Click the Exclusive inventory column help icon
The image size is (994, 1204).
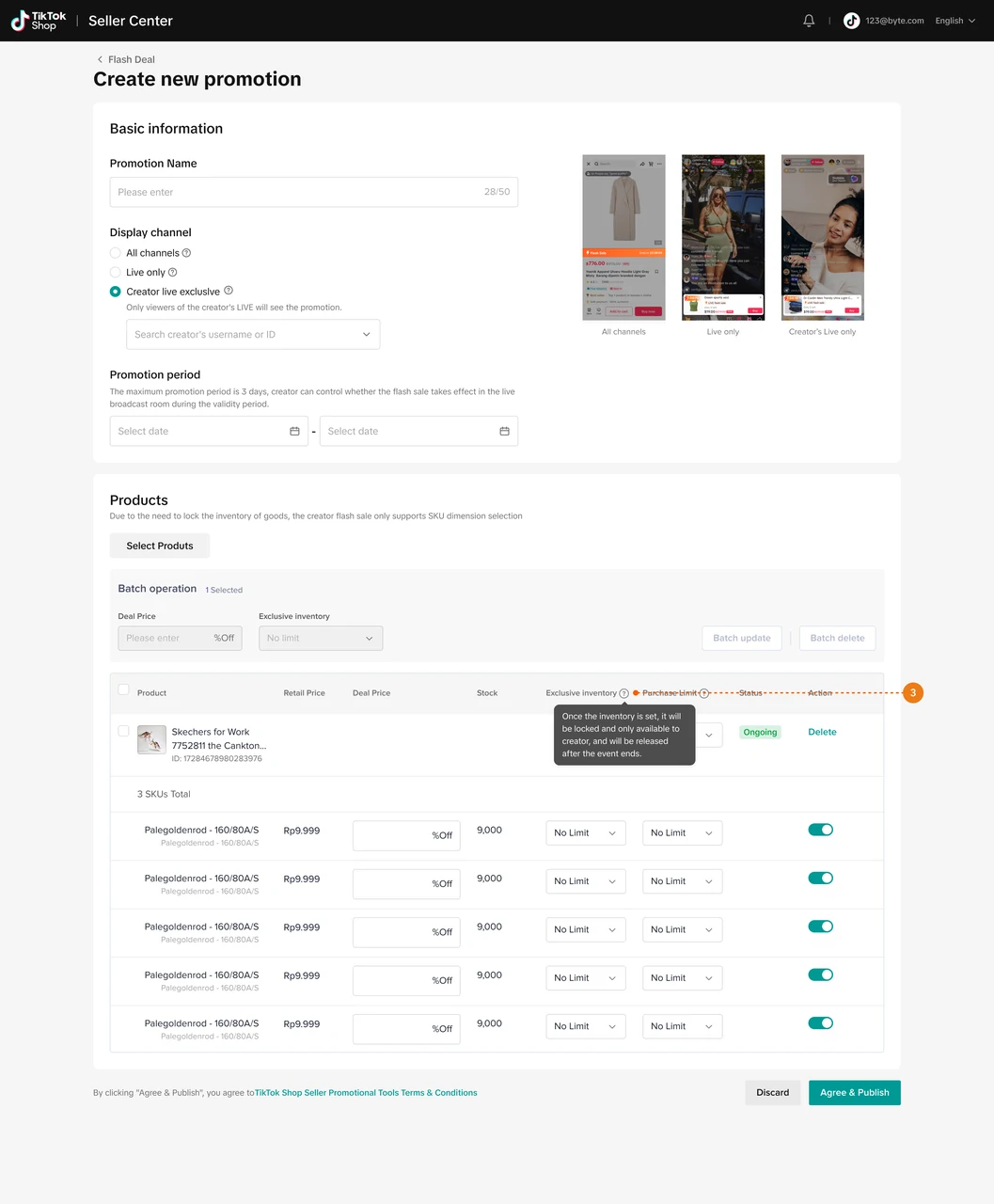[x=623, y=693]
